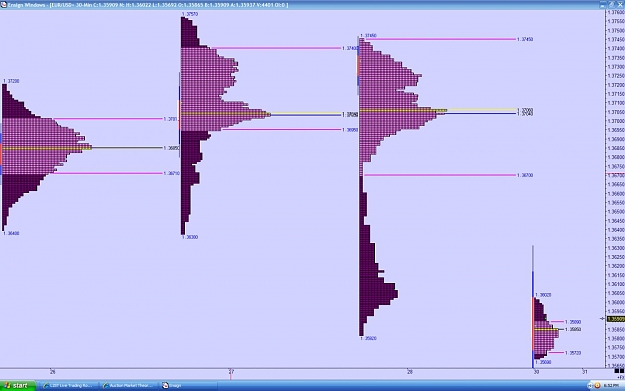This screenshot has width=625, height=391.
Task: Click the 1.36000 tick on the price axis
Action: coord(616,302)
